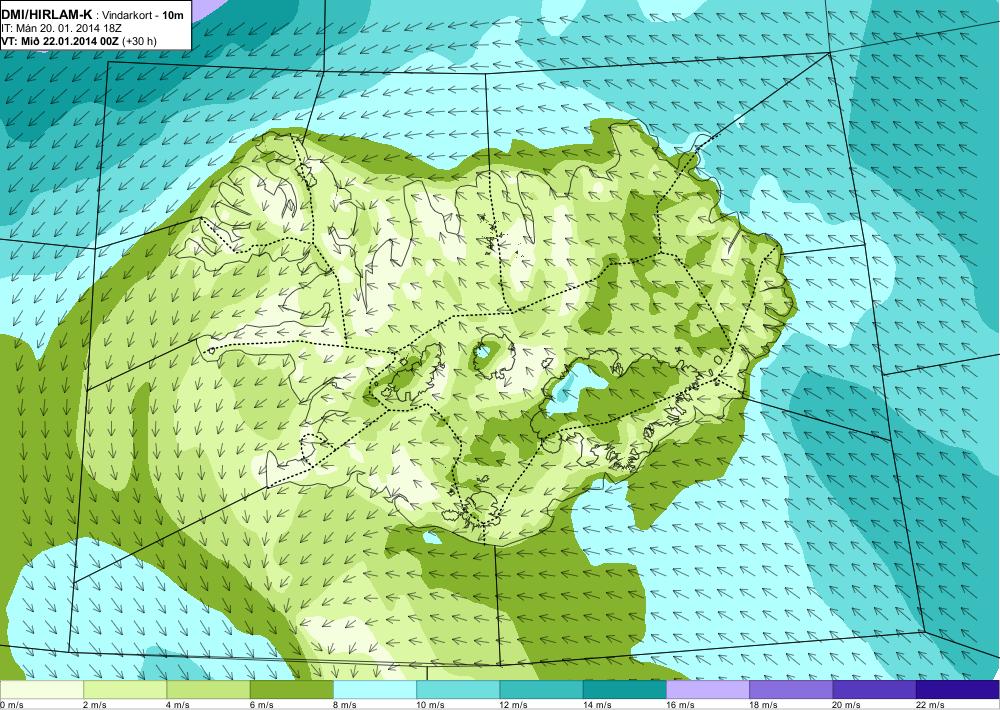This screenshot has width=1000, height=710.
Task: Click the 'IT: Mán 20. 01. 2014 18Z' line
Action: pos(61,28)
